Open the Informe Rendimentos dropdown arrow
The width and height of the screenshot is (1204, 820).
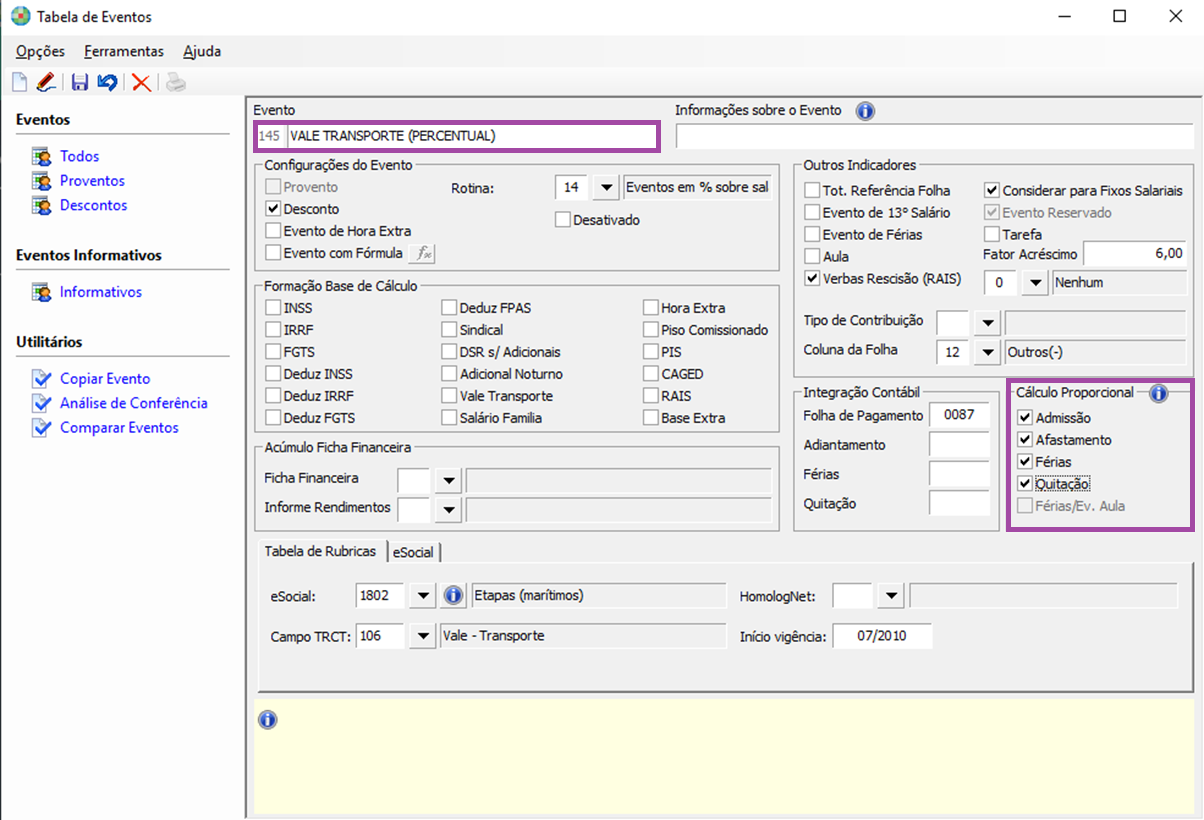pos(449,510)
